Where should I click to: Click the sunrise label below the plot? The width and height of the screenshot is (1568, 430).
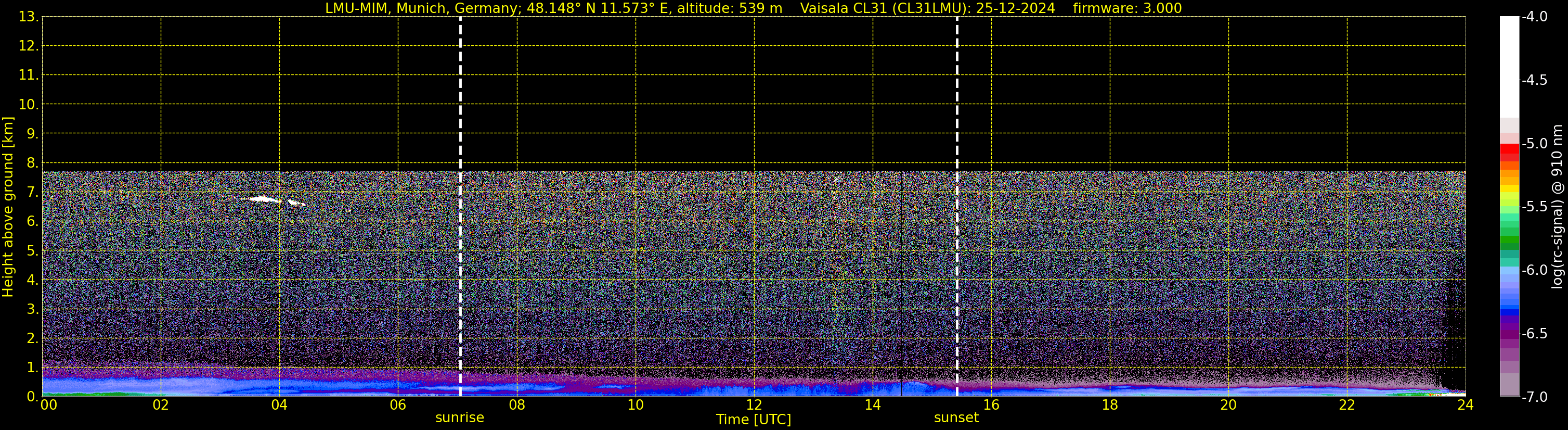coord(460,418)
